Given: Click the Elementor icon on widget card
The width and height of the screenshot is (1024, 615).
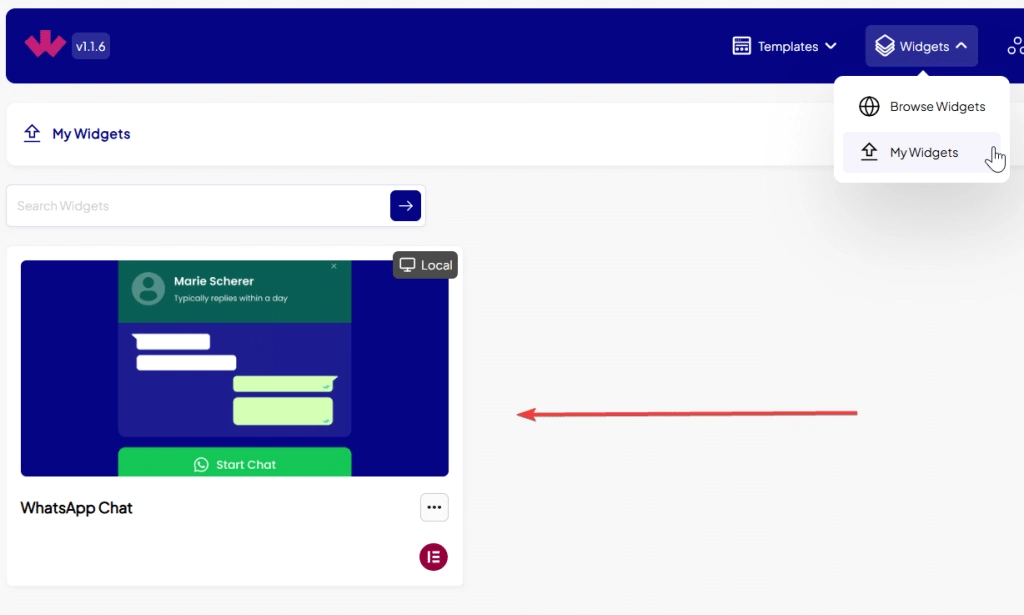Looking at the screenshot, I should coord(434,557).
